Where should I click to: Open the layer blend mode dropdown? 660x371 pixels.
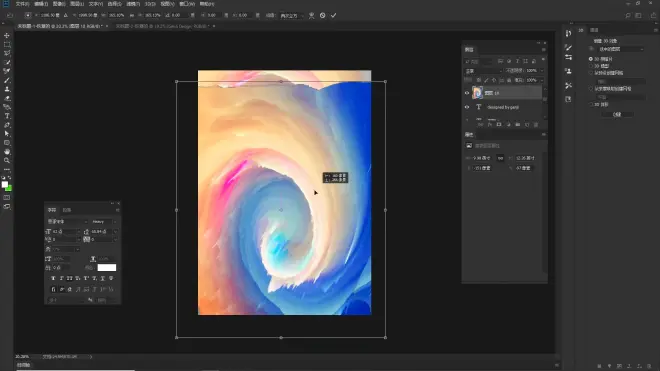(x=483, y=71)
